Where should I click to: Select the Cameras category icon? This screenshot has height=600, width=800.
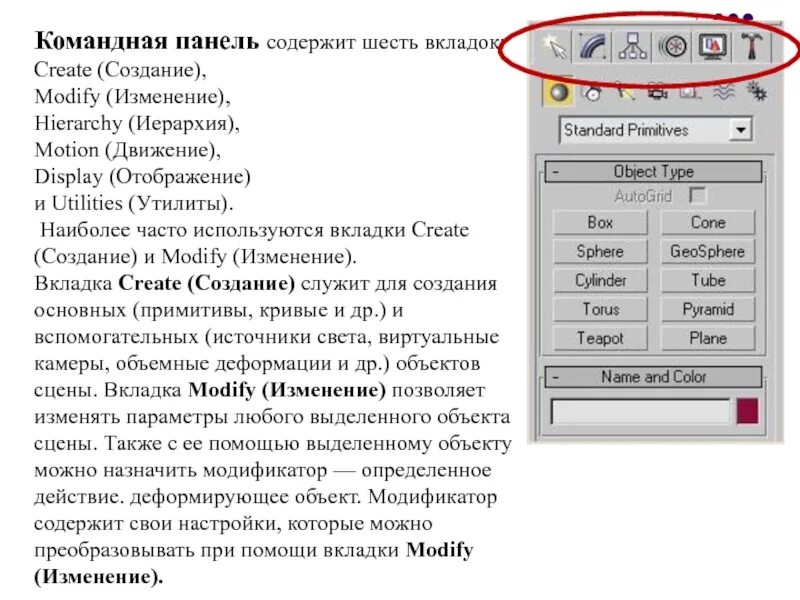pyautogui.click(x=658, y=92)
